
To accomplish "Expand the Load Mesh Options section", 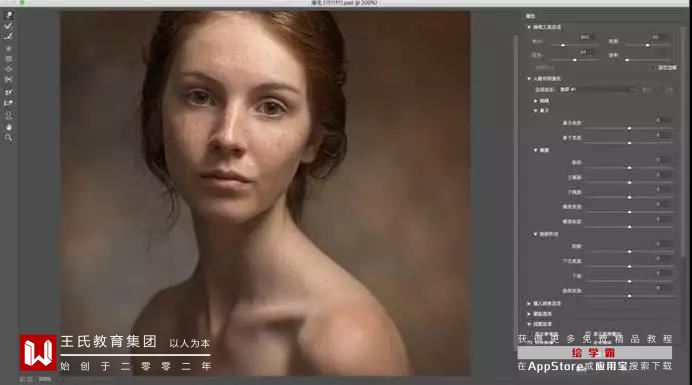I will (x=529, y=304).
